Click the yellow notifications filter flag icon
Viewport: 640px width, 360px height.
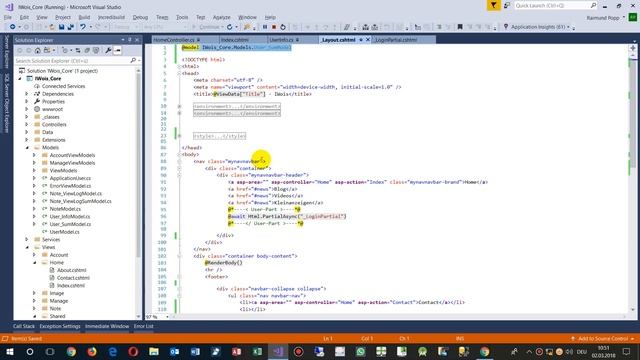(x=493, y=5)
